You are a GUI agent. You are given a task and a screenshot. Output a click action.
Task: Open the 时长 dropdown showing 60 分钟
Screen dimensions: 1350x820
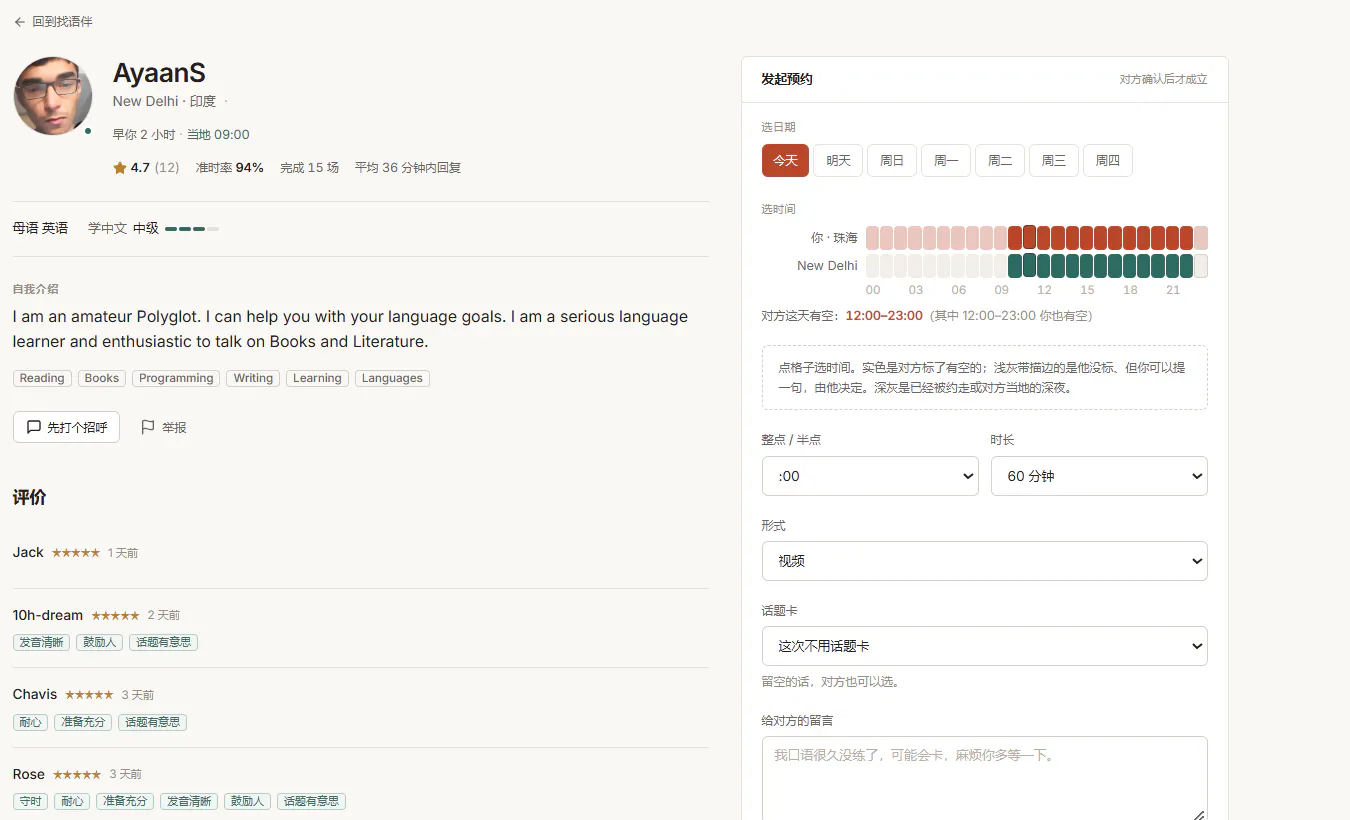click(1099, 476)
